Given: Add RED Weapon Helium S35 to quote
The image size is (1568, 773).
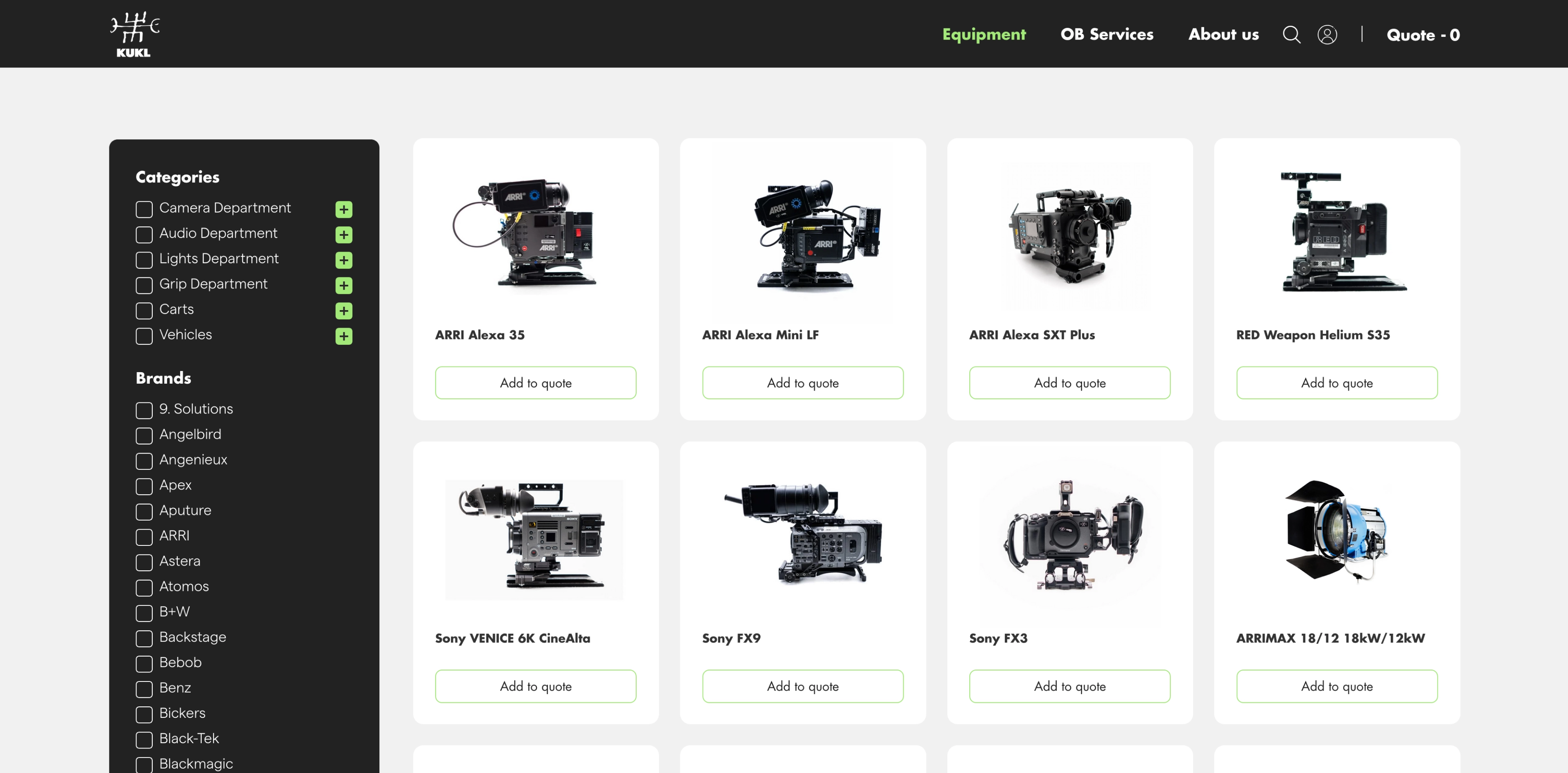Looking at the screenshot, I should pos(1337,382).
